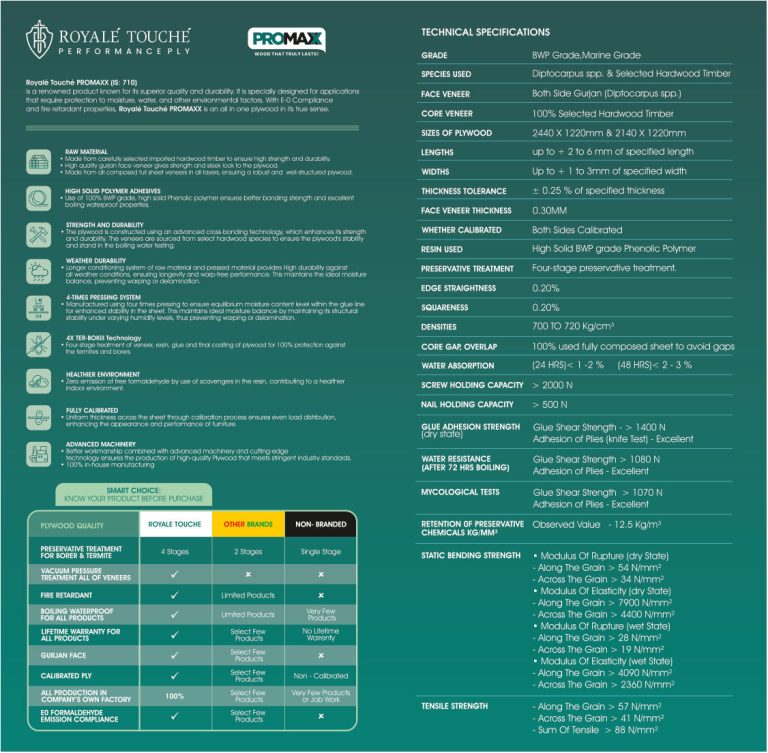This screenshot has width=768, height=753.
Task: Click 'Single Stage' cell under Non-Branded
Action: [321, 552]
